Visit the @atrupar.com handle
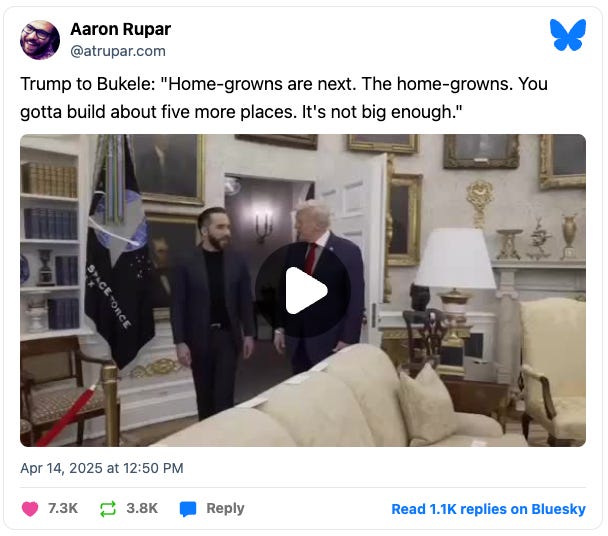The height and width of the screenshot is (536, 608). (118, 51)
